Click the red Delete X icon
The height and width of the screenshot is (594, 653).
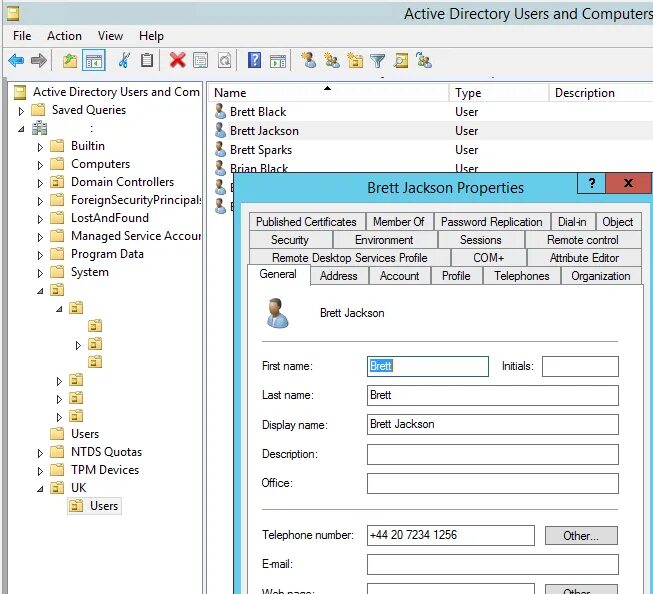[177, 61]
